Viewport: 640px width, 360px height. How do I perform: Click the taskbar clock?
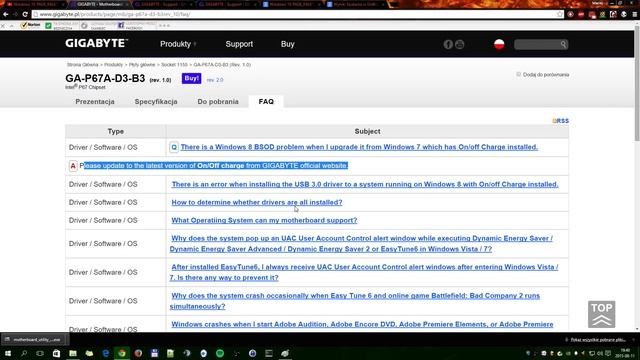point(624,353)
